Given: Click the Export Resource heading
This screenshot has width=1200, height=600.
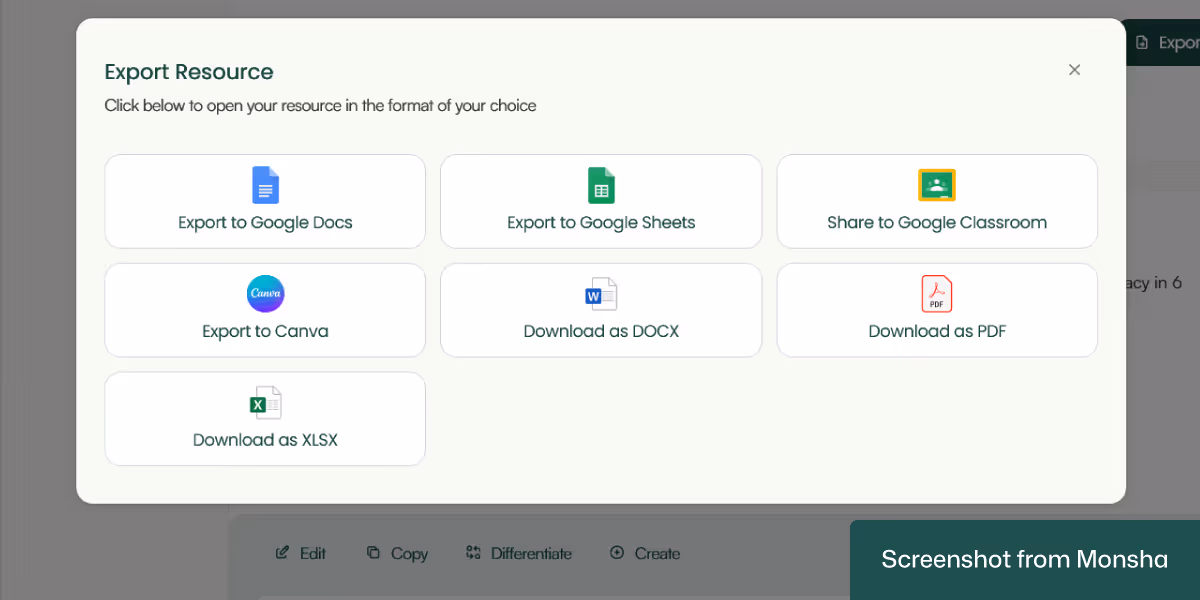Looking at the screenshot, I should tap(189, 72).
